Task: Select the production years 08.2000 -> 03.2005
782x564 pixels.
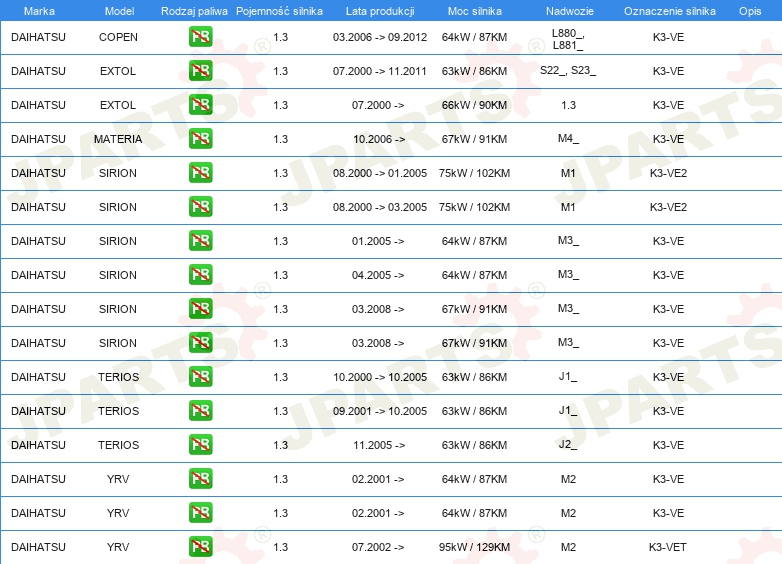Action: (x=380, y=207)
